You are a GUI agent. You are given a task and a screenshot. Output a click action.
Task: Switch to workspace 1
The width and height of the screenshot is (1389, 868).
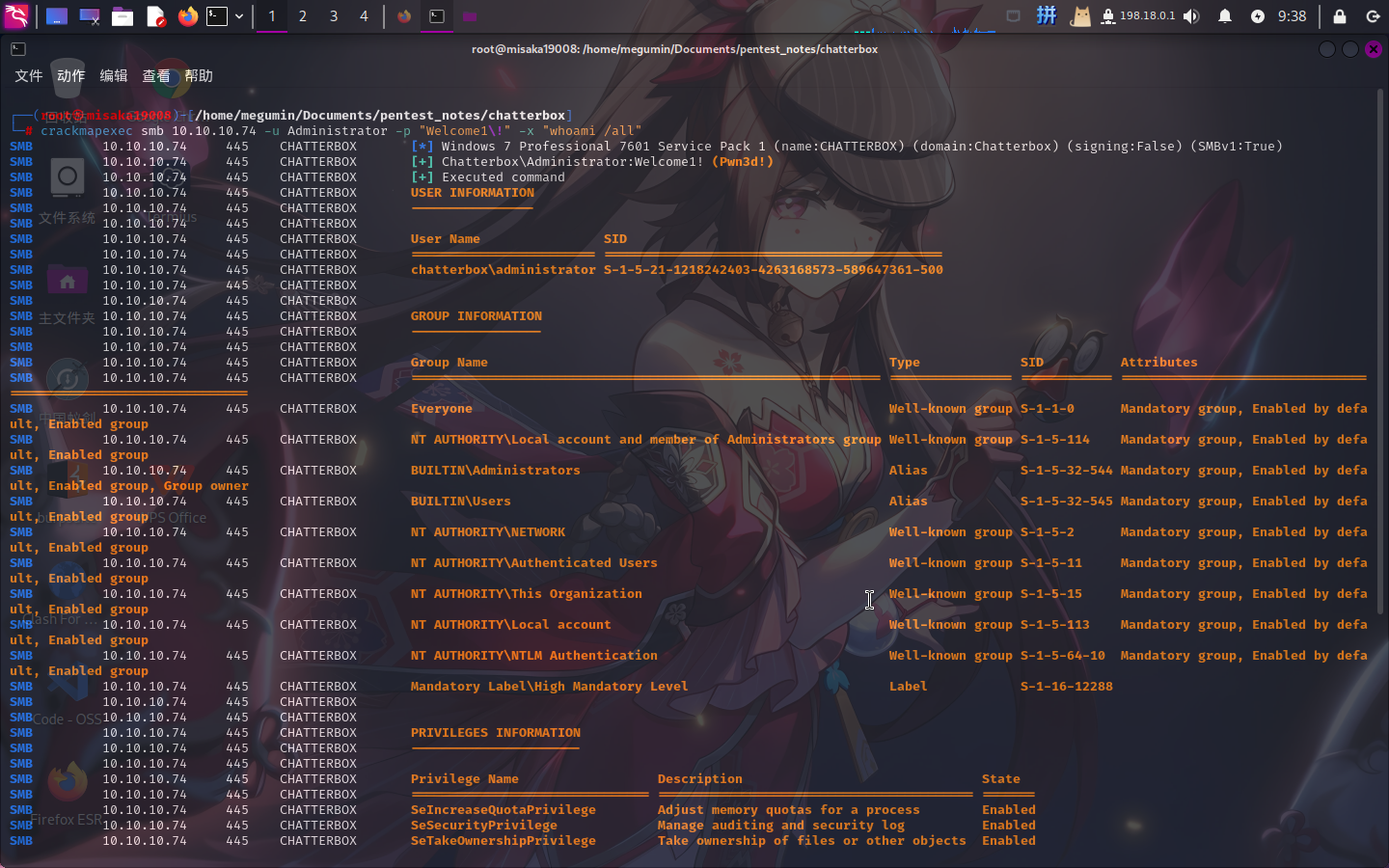272,16
